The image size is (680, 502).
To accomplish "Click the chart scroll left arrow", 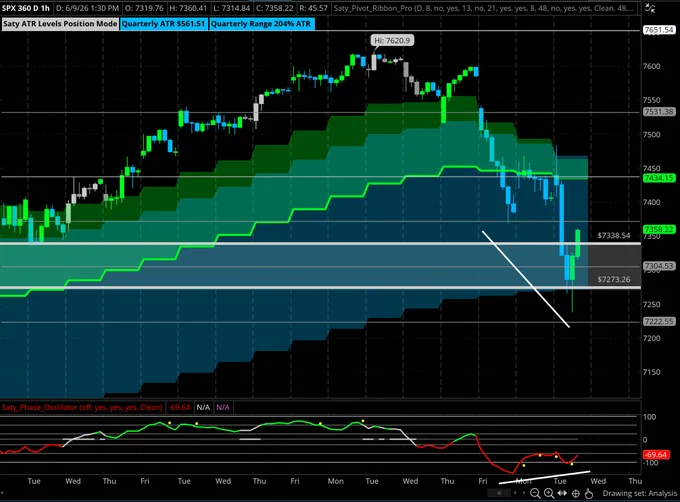I will coord(515,493).
